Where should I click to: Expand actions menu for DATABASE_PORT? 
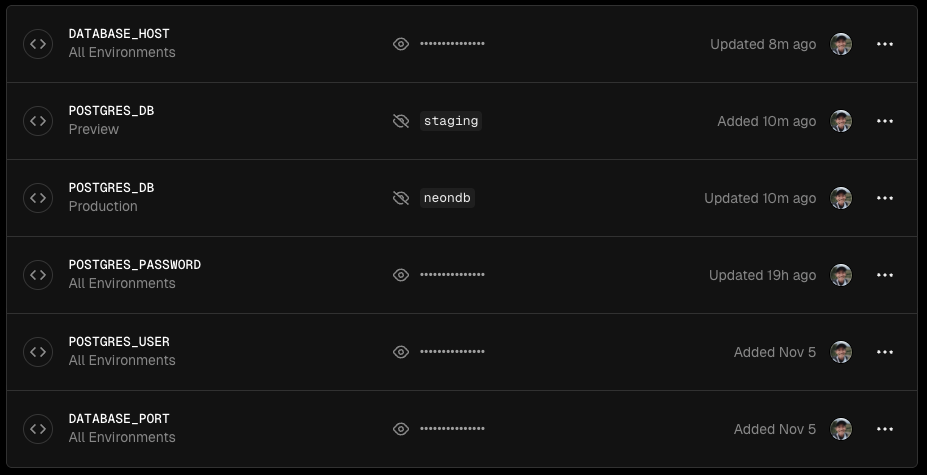[x=884, y=429]
